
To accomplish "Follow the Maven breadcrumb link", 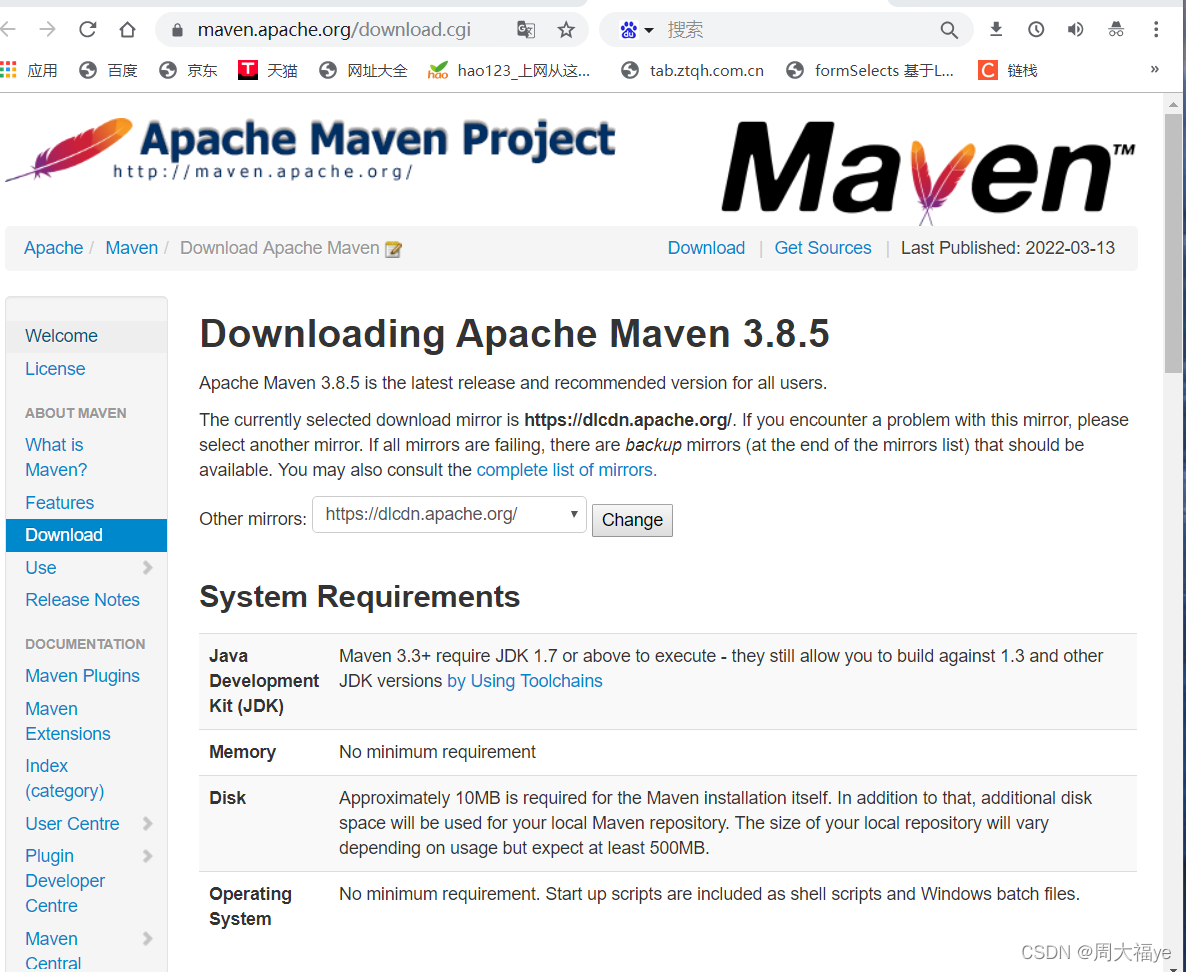I will (132, 248).
